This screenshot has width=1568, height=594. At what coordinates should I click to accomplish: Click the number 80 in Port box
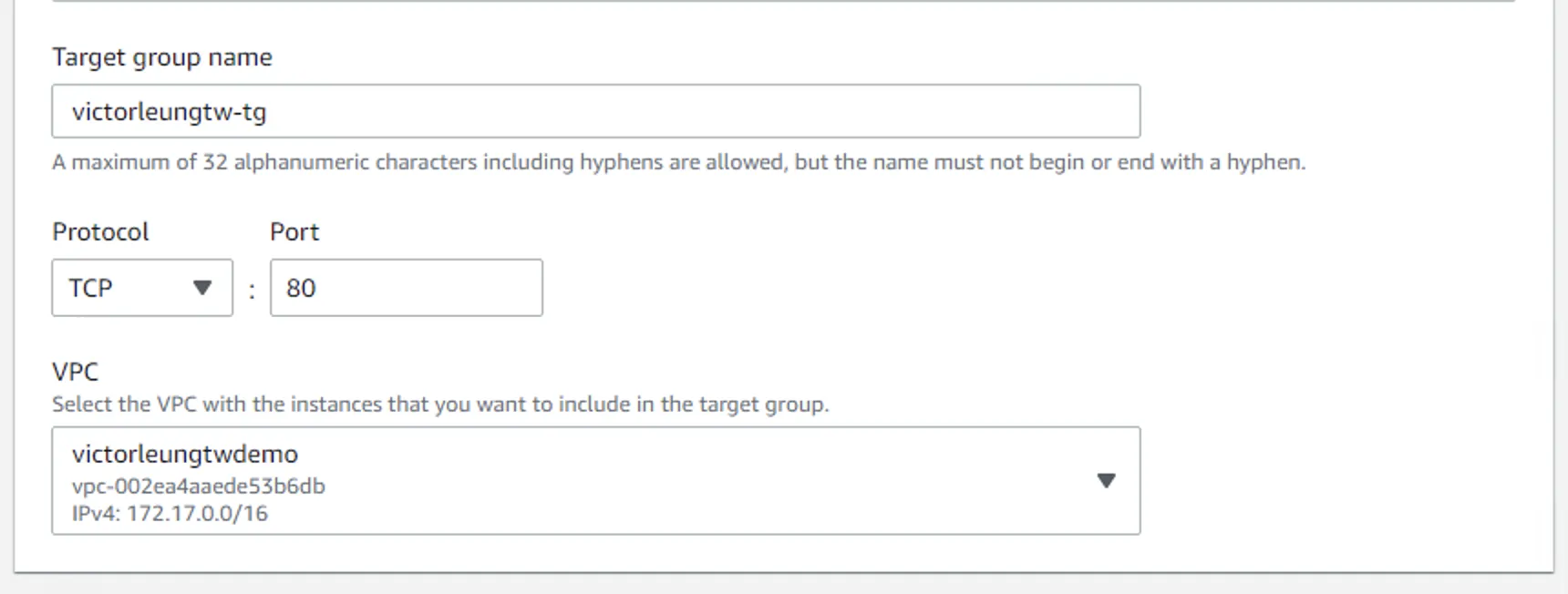pyautogui.click(x=301, y=288)
